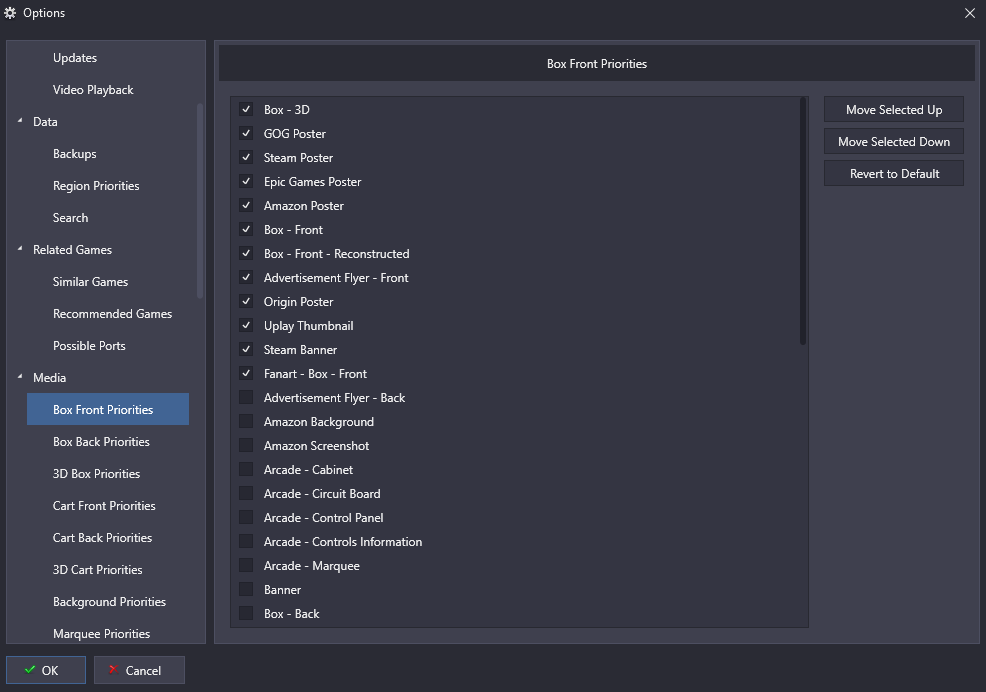
Task: Disable the Box - Front checkbox
Action: click(x=246, y=230)
